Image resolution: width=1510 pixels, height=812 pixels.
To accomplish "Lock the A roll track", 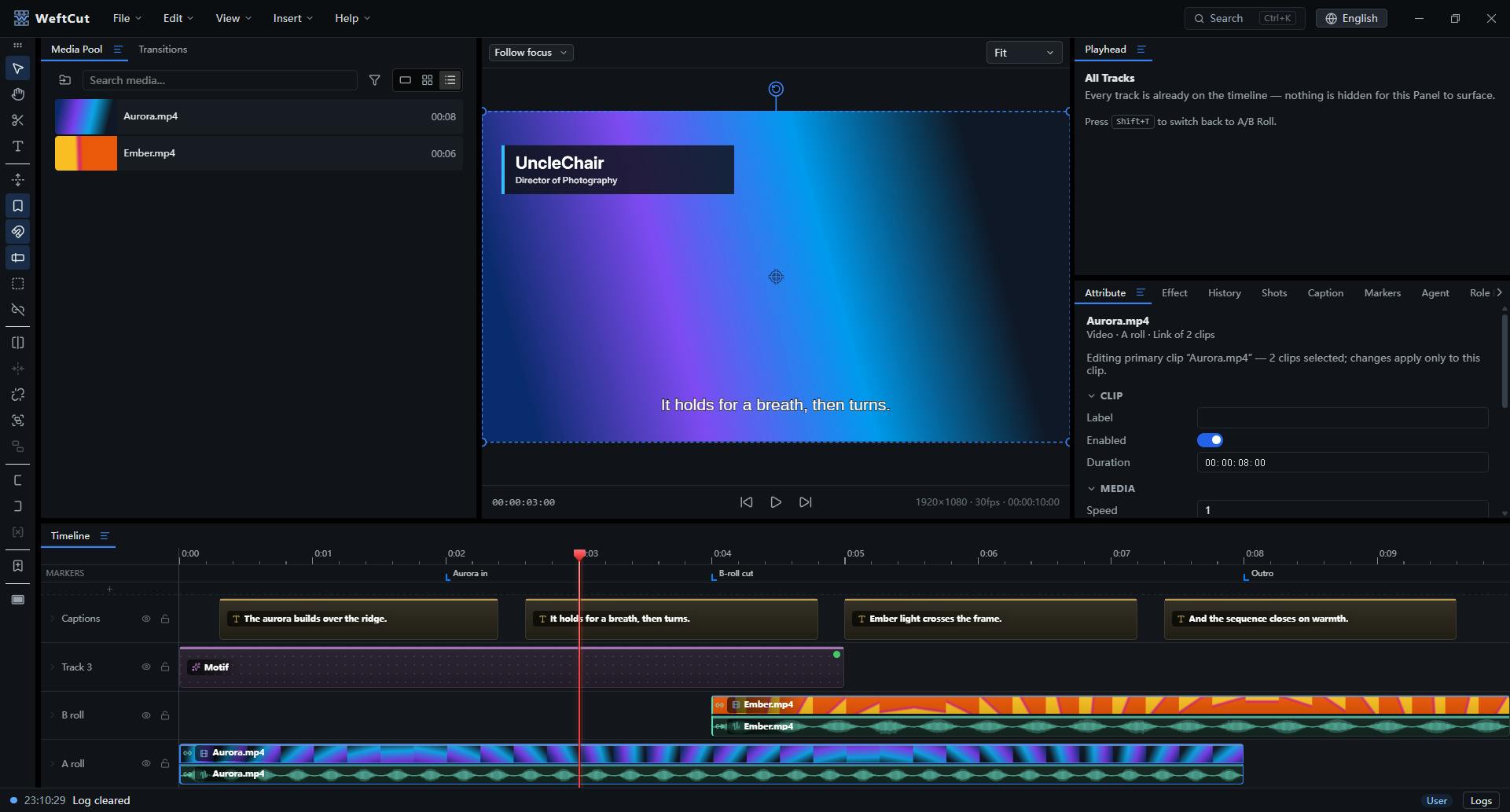I will tap(165, 764).
